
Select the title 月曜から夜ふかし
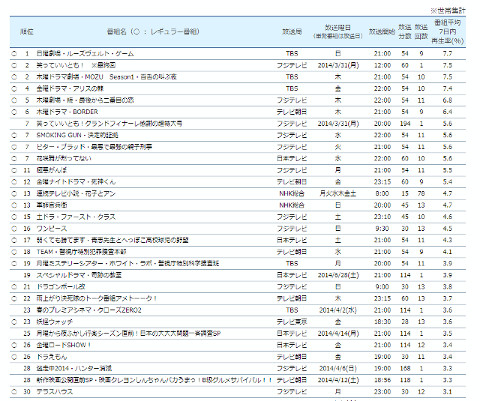point(129,334)
